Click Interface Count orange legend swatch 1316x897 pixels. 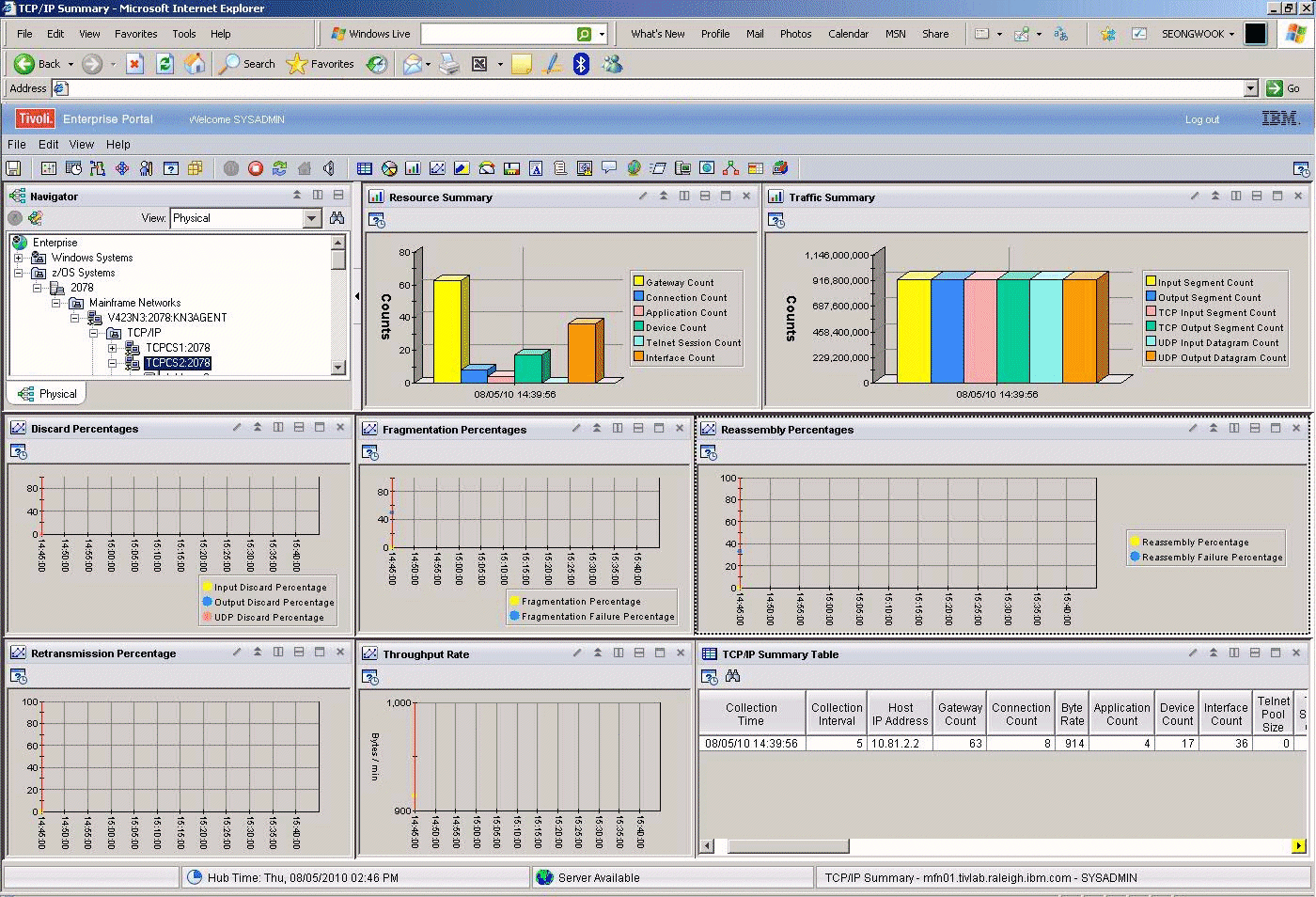[x=638, y=356]
